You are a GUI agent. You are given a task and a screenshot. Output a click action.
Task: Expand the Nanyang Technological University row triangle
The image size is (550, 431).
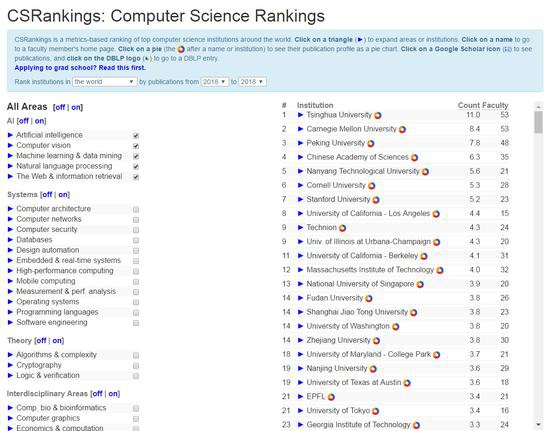(300, 171)
